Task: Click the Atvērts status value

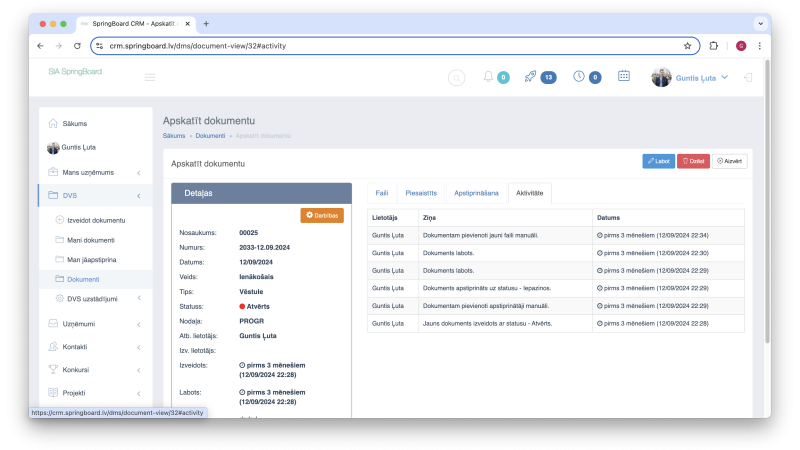Action: (x=254, y=307)
